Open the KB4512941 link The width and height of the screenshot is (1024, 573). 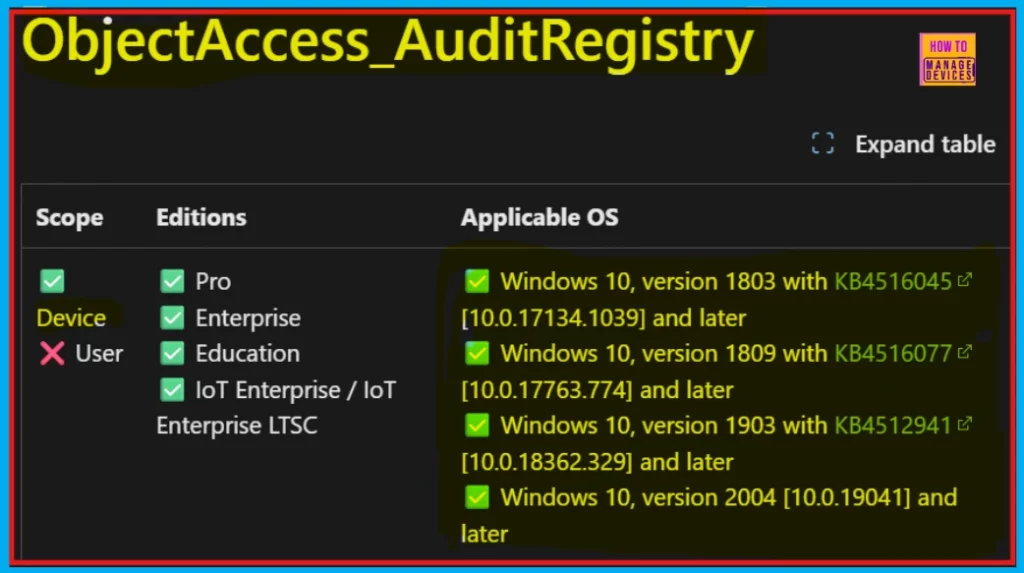click(x=893, y=425)
